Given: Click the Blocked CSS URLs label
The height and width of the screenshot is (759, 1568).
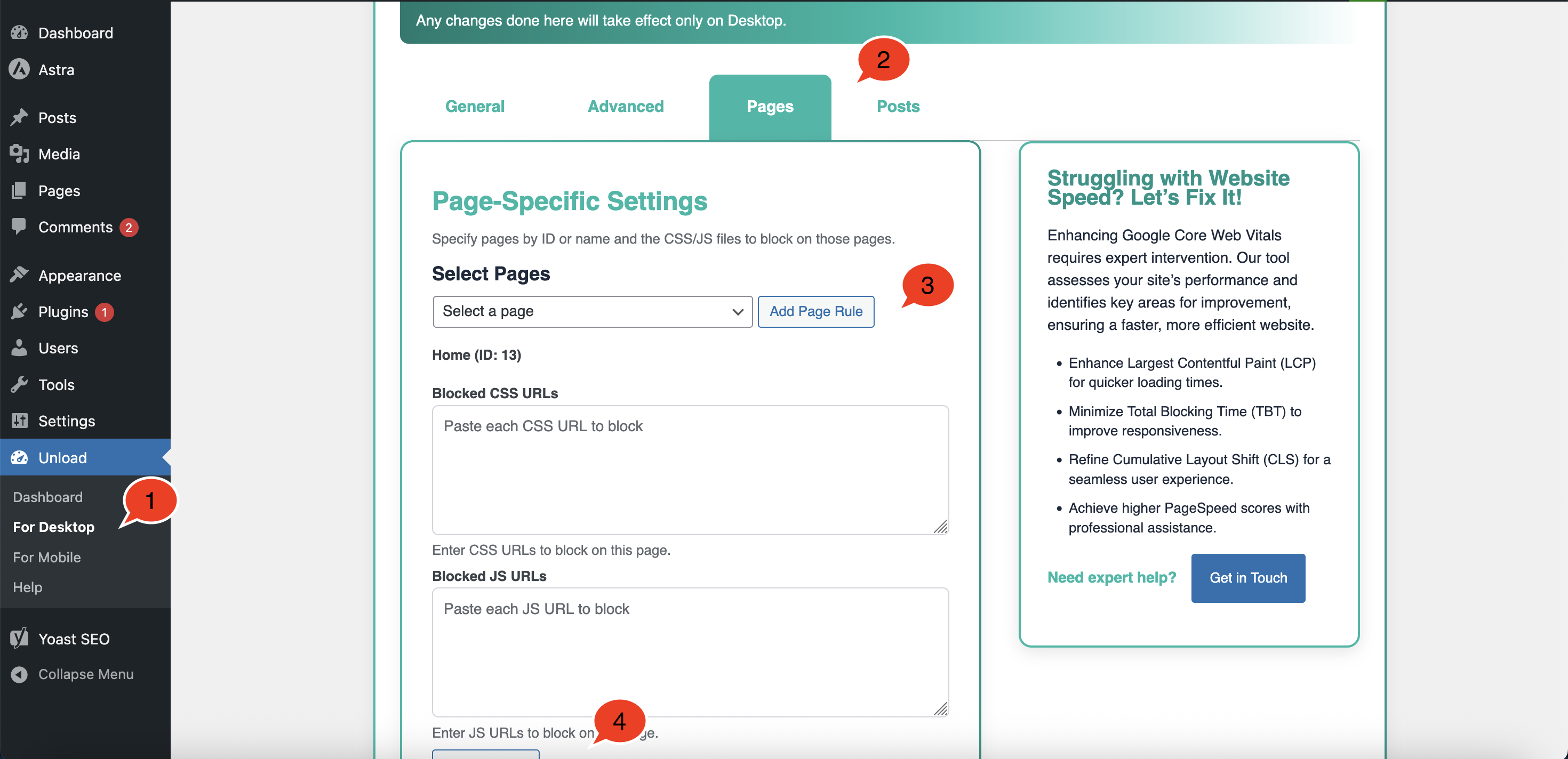Looking at the screenshot, I should 495,393.
